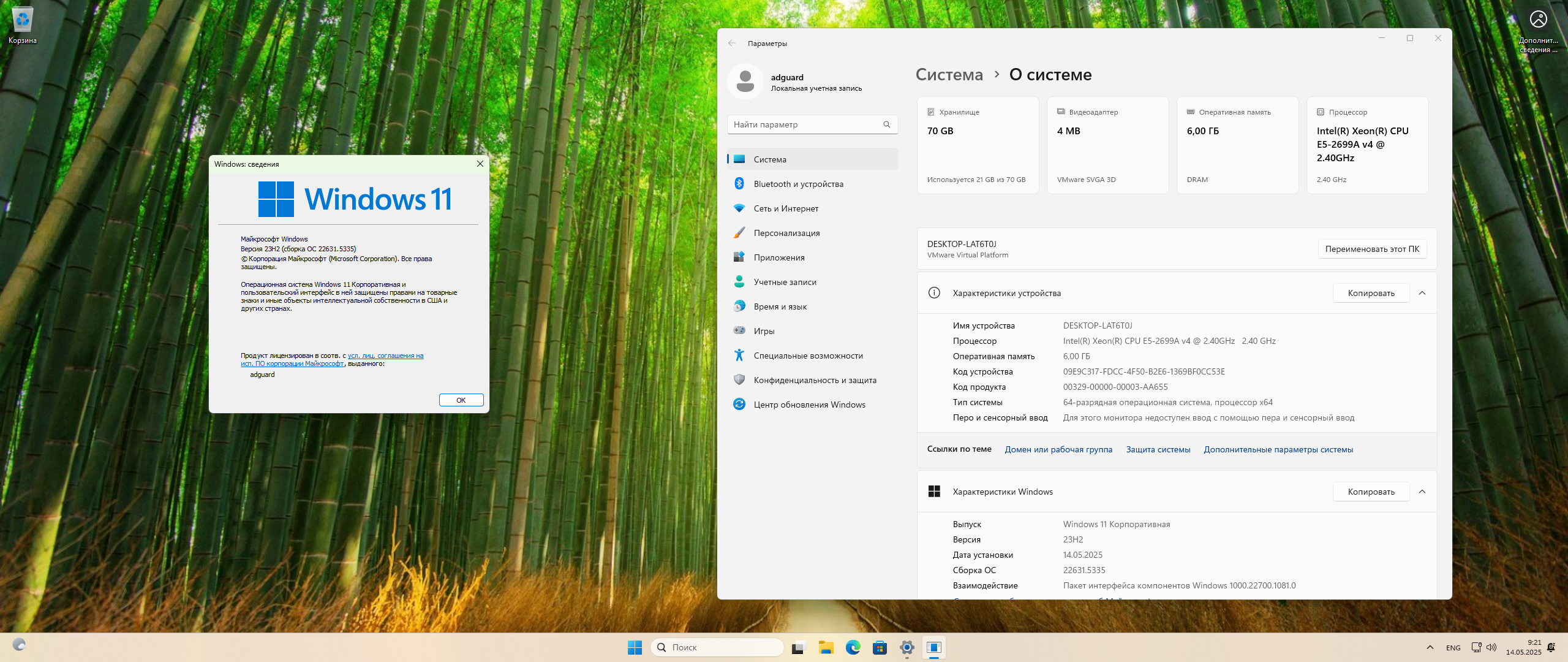Open Advanced system settings link

(1278, 449)
